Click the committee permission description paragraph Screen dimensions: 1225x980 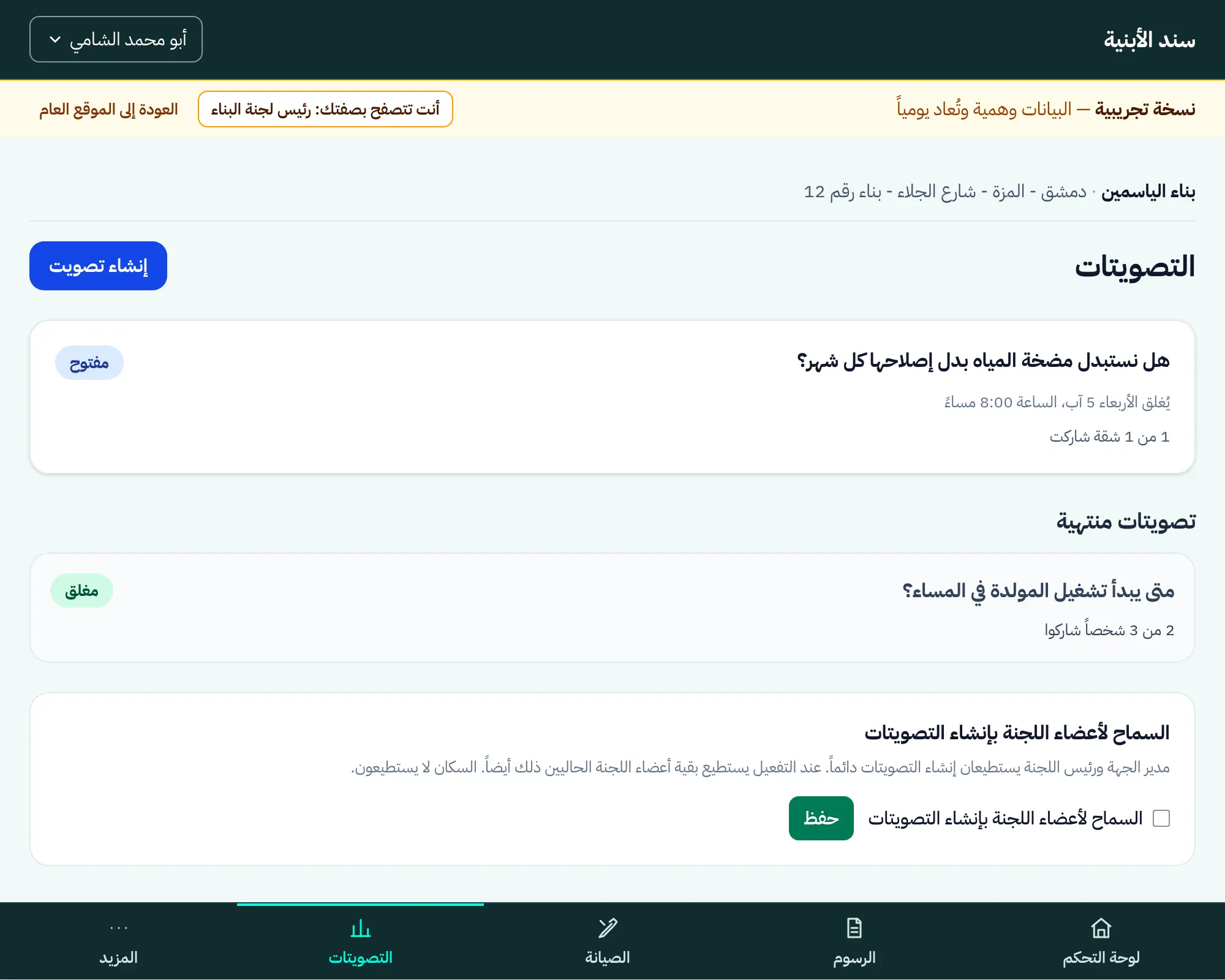(760, 767)
